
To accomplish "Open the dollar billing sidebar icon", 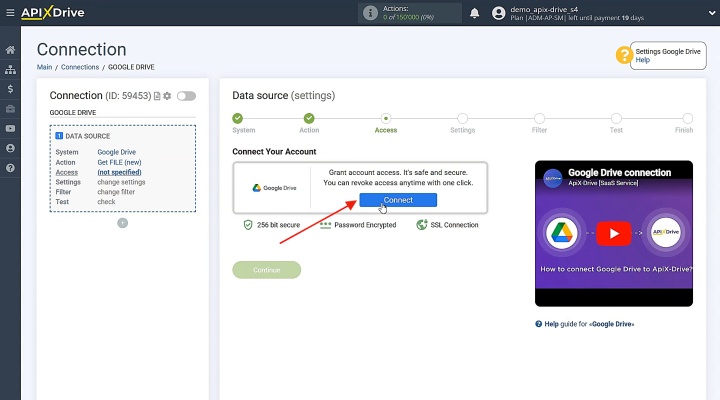I will coord(10,89).
